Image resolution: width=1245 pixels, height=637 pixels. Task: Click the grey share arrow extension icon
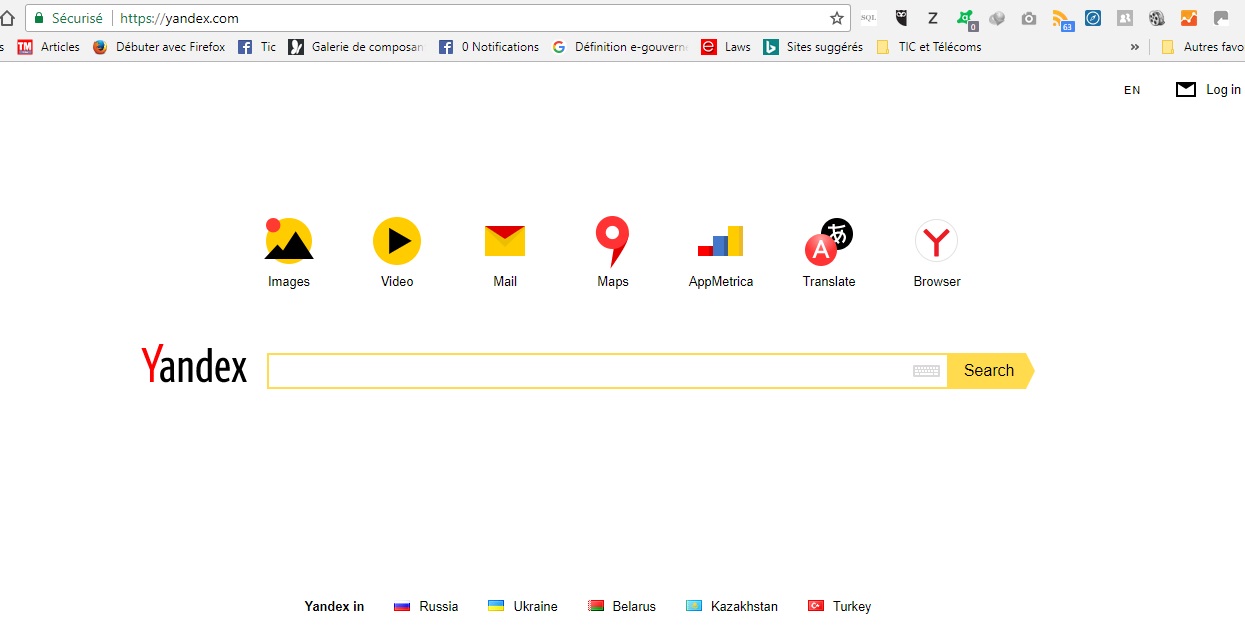click(1221, 18)
